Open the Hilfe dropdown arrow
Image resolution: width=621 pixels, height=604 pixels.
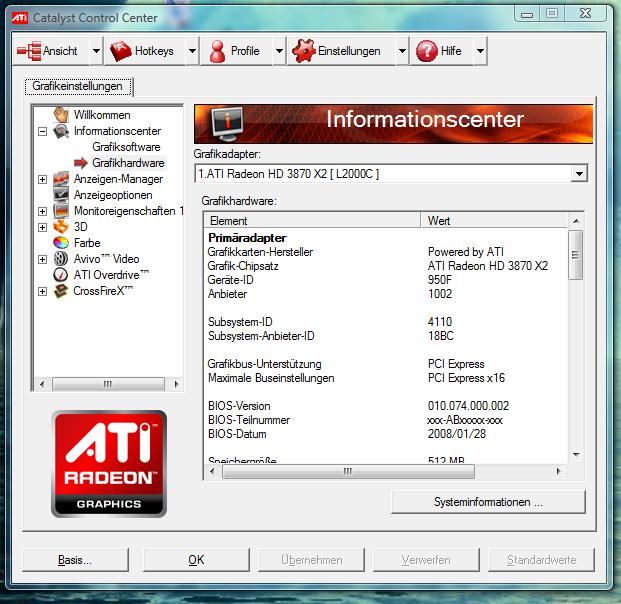[480, 51]
